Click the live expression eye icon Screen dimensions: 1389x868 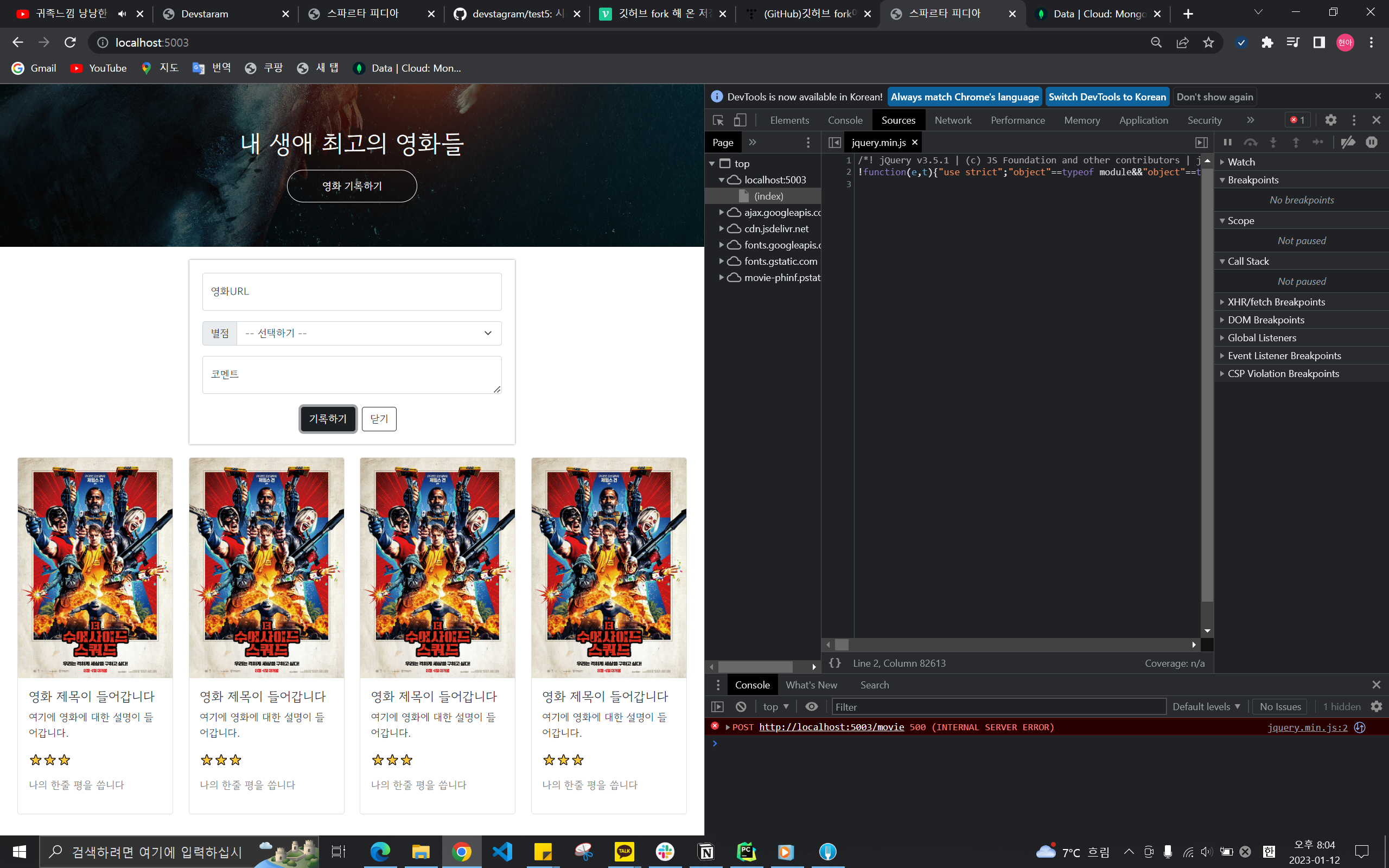[x=812, y=707]
